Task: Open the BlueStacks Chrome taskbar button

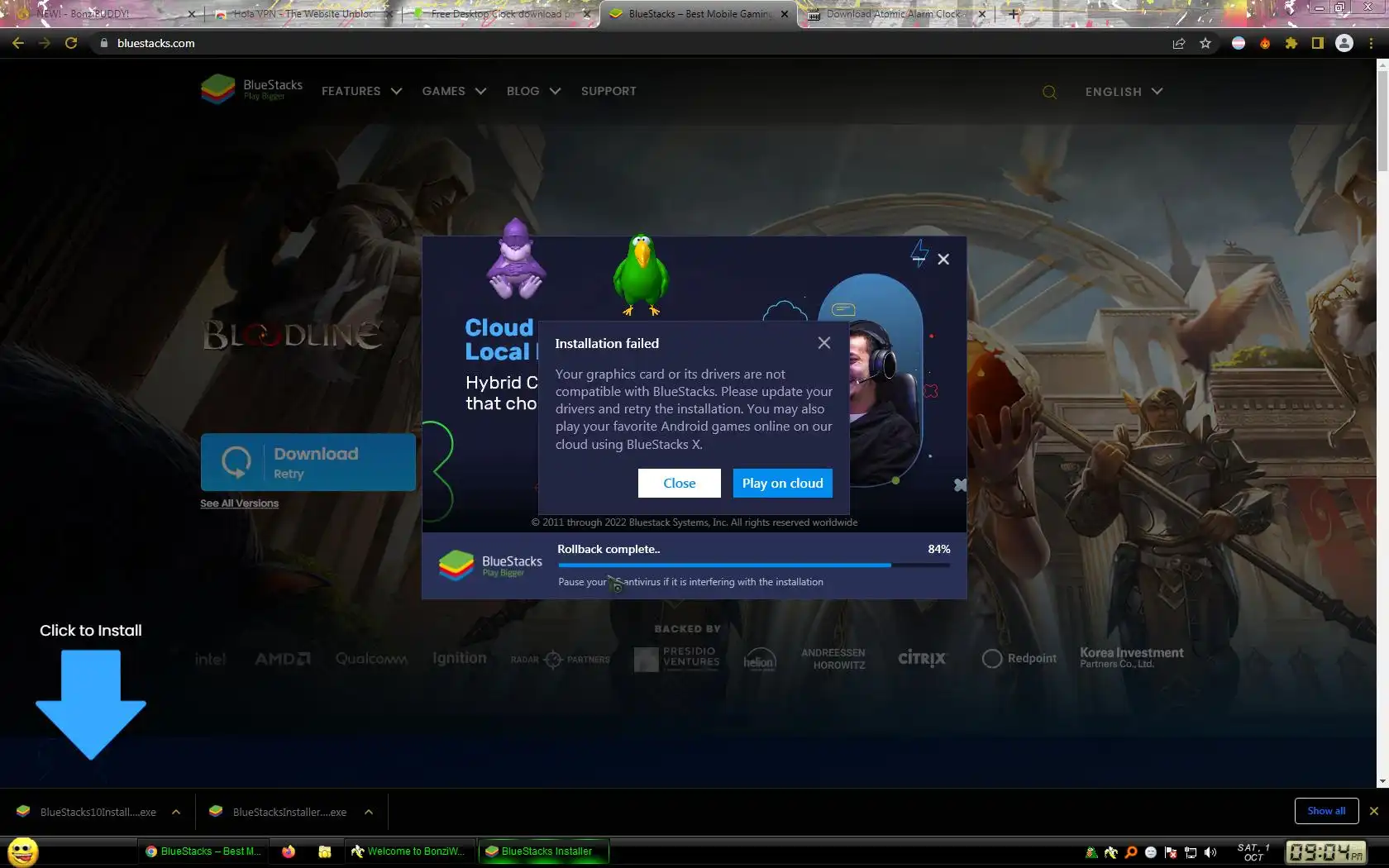Action: point(203,851)
